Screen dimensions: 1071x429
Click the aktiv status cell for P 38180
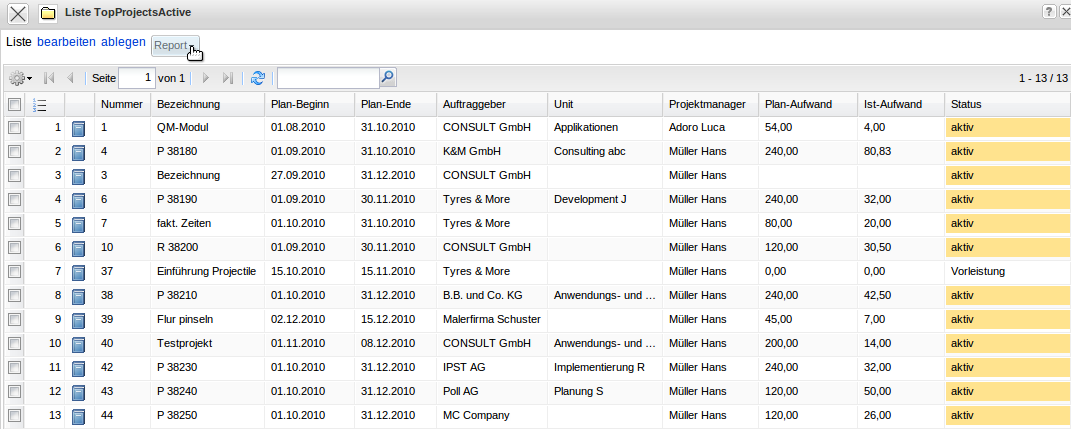[1006, 152]
